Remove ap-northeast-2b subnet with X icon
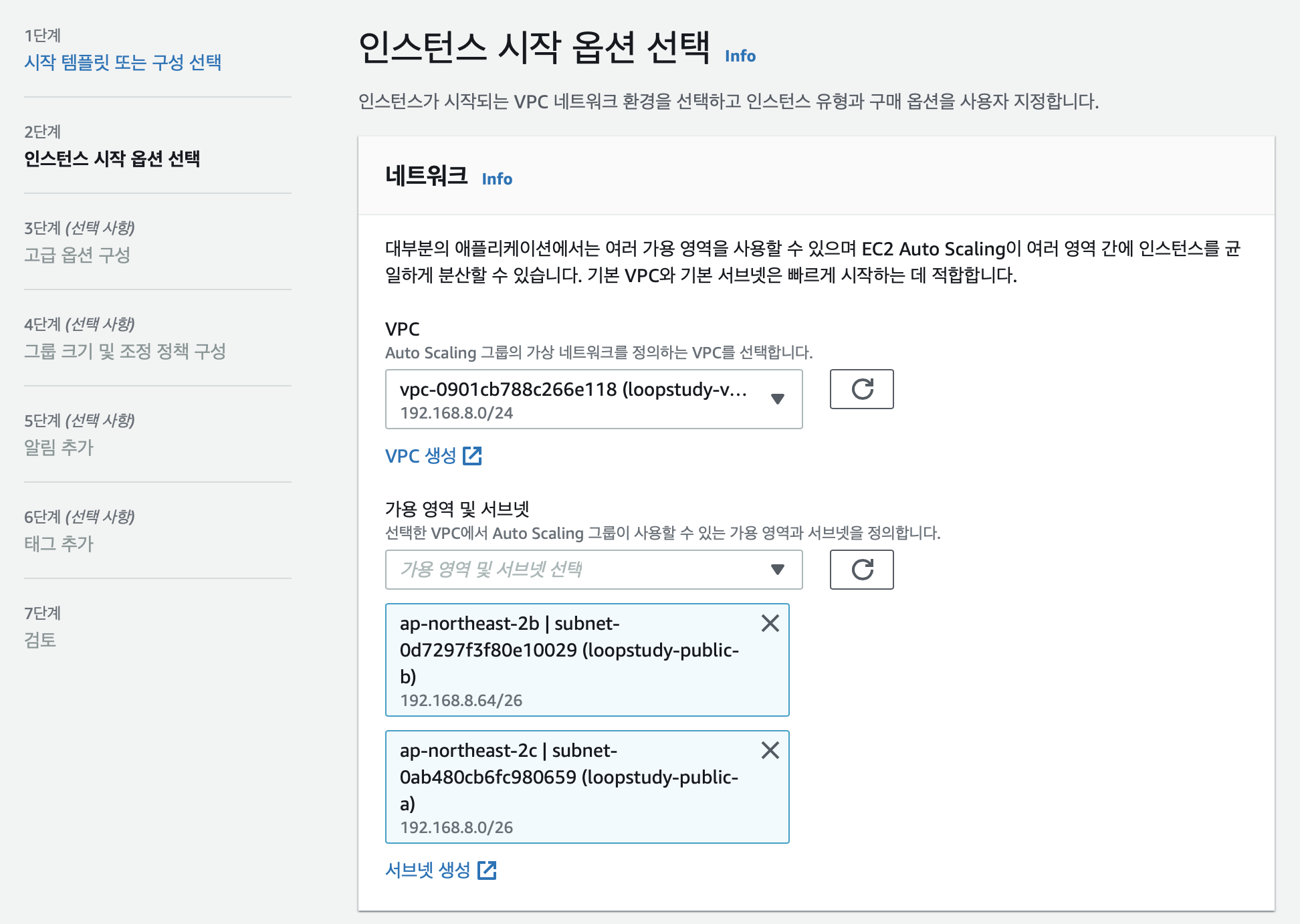 tap(770, 623)
